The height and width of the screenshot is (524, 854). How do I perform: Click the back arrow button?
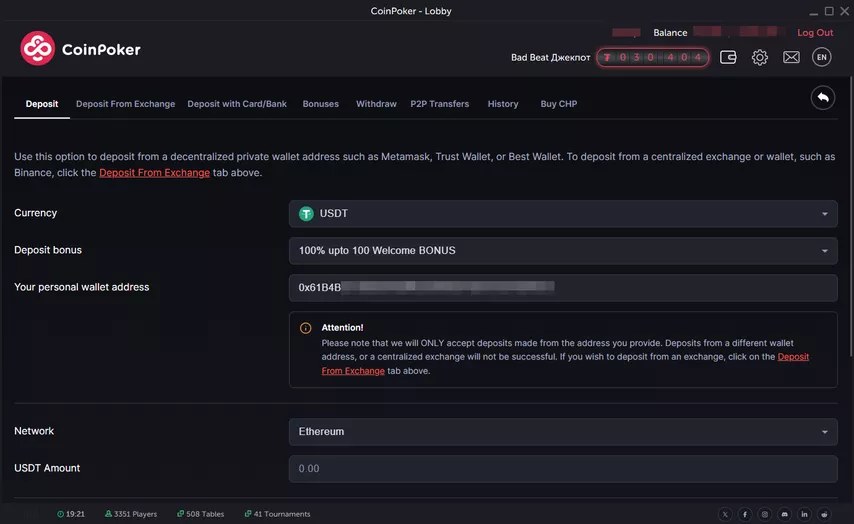[823, 98]
